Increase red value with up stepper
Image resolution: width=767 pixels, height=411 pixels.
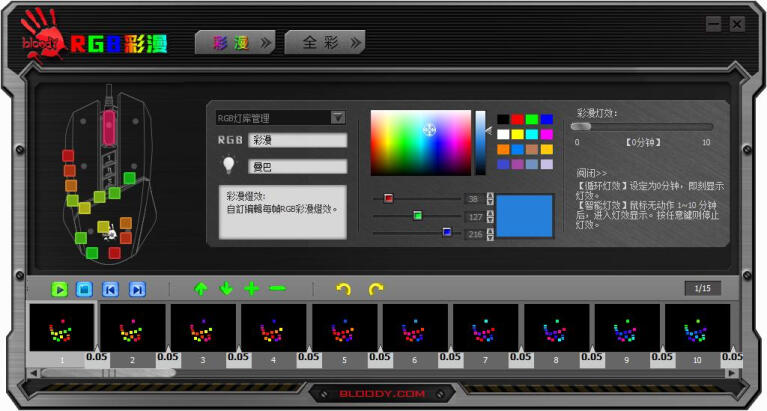490,196
